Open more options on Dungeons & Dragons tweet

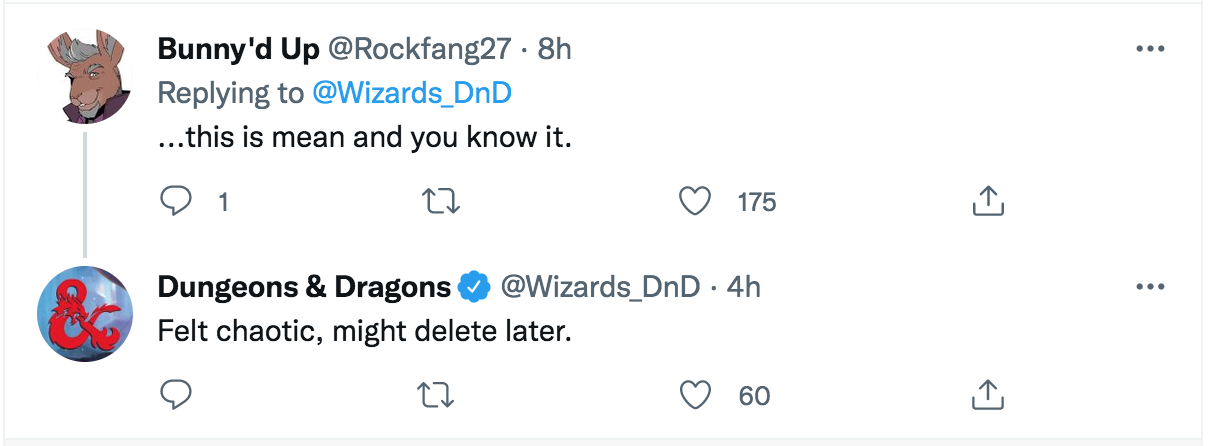point(1151,288)
